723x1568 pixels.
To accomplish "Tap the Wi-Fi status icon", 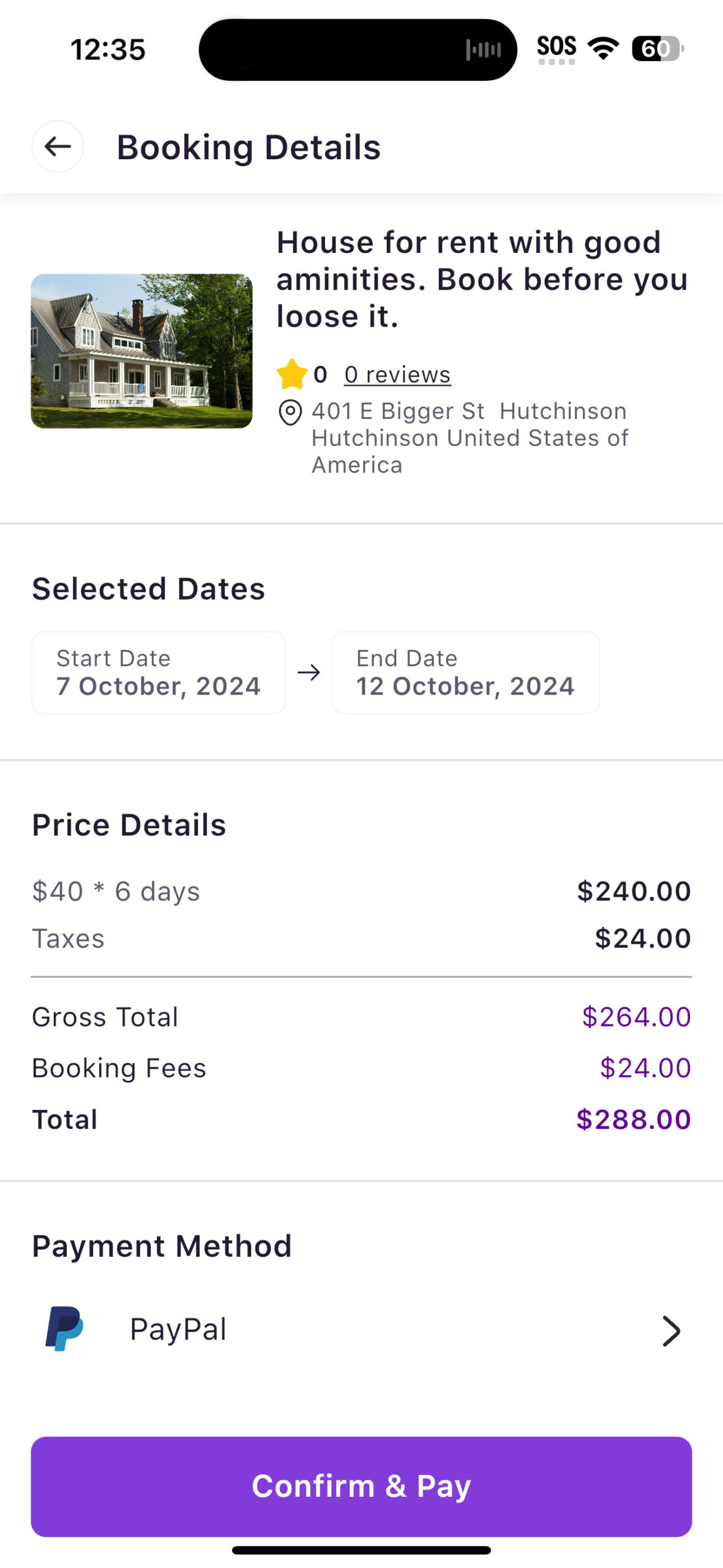I will click(603, 48).
